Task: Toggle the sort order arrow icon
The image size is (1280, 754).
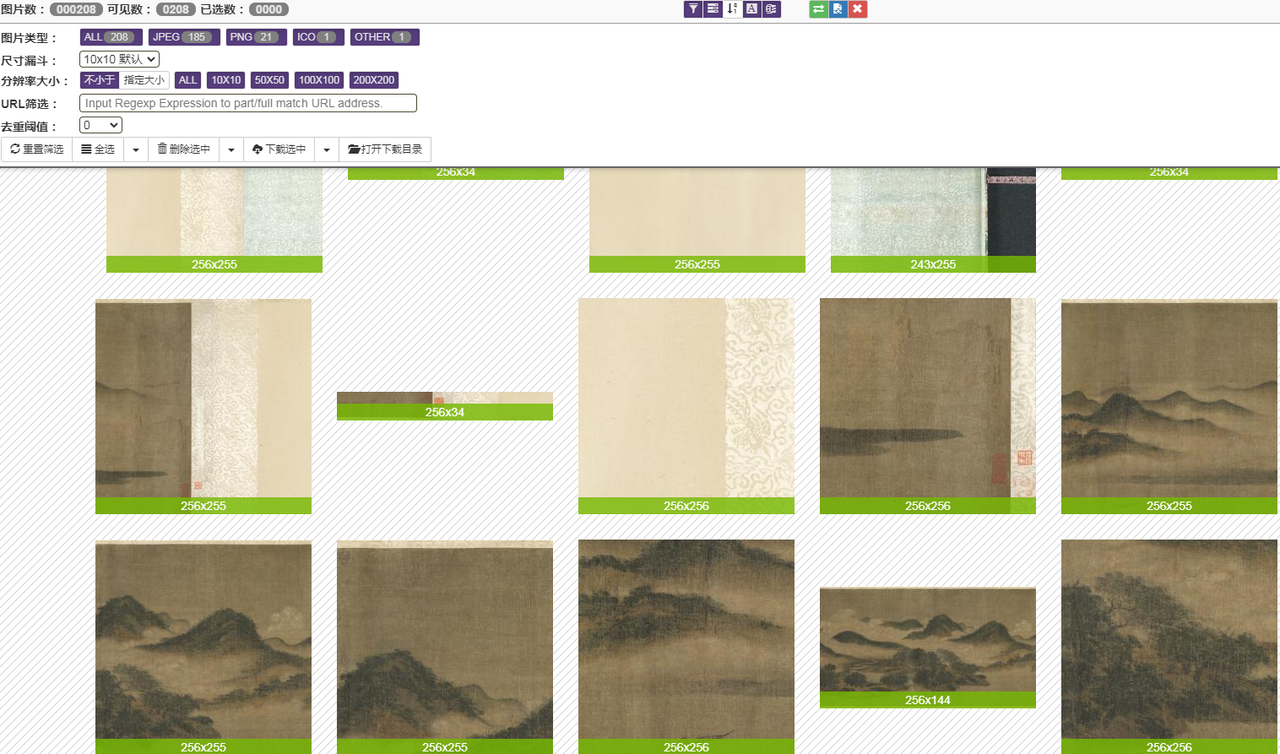Action: pos(732,9)
